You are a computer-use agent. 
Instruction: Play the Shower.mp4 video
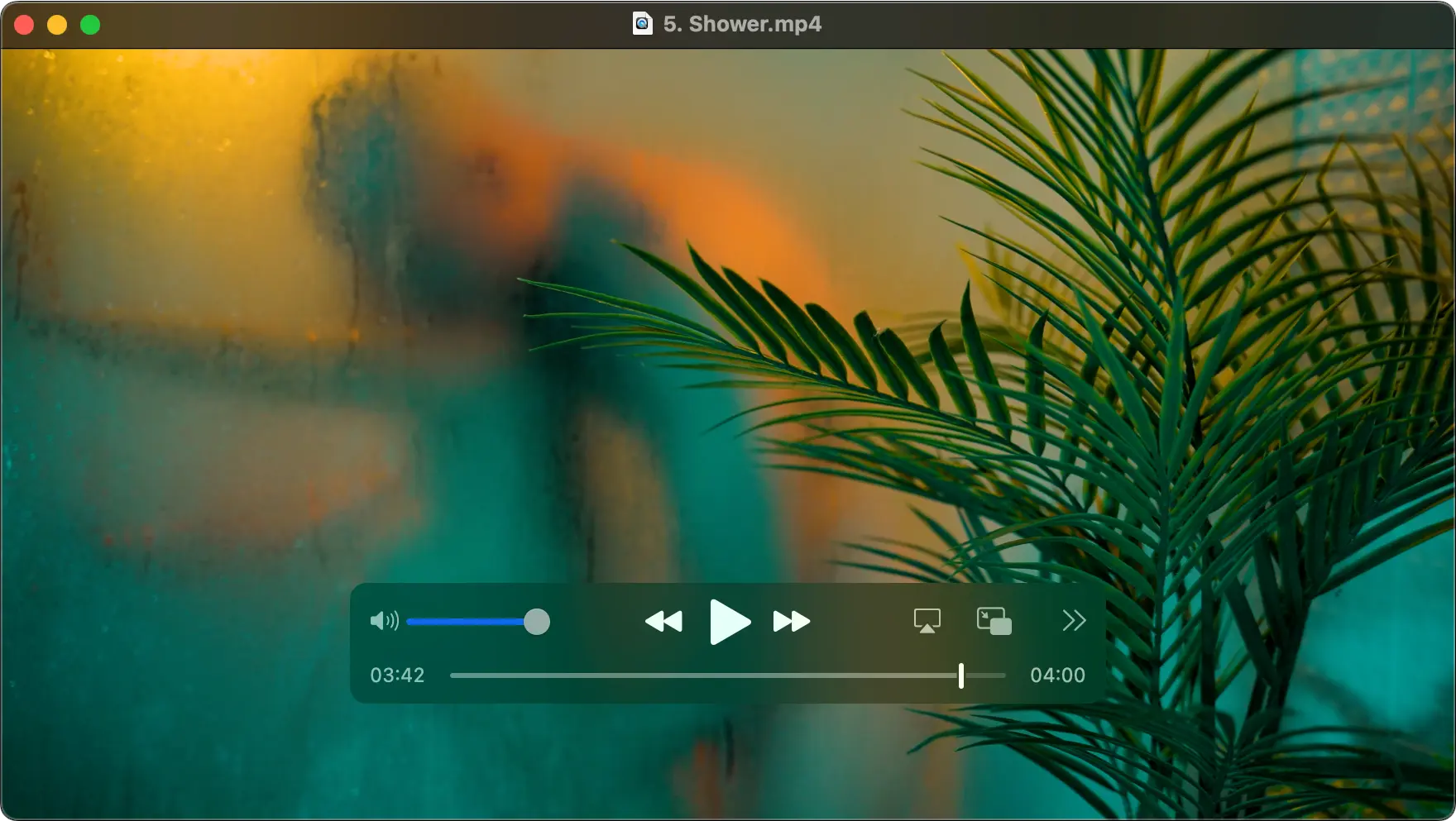click(730, 622)
